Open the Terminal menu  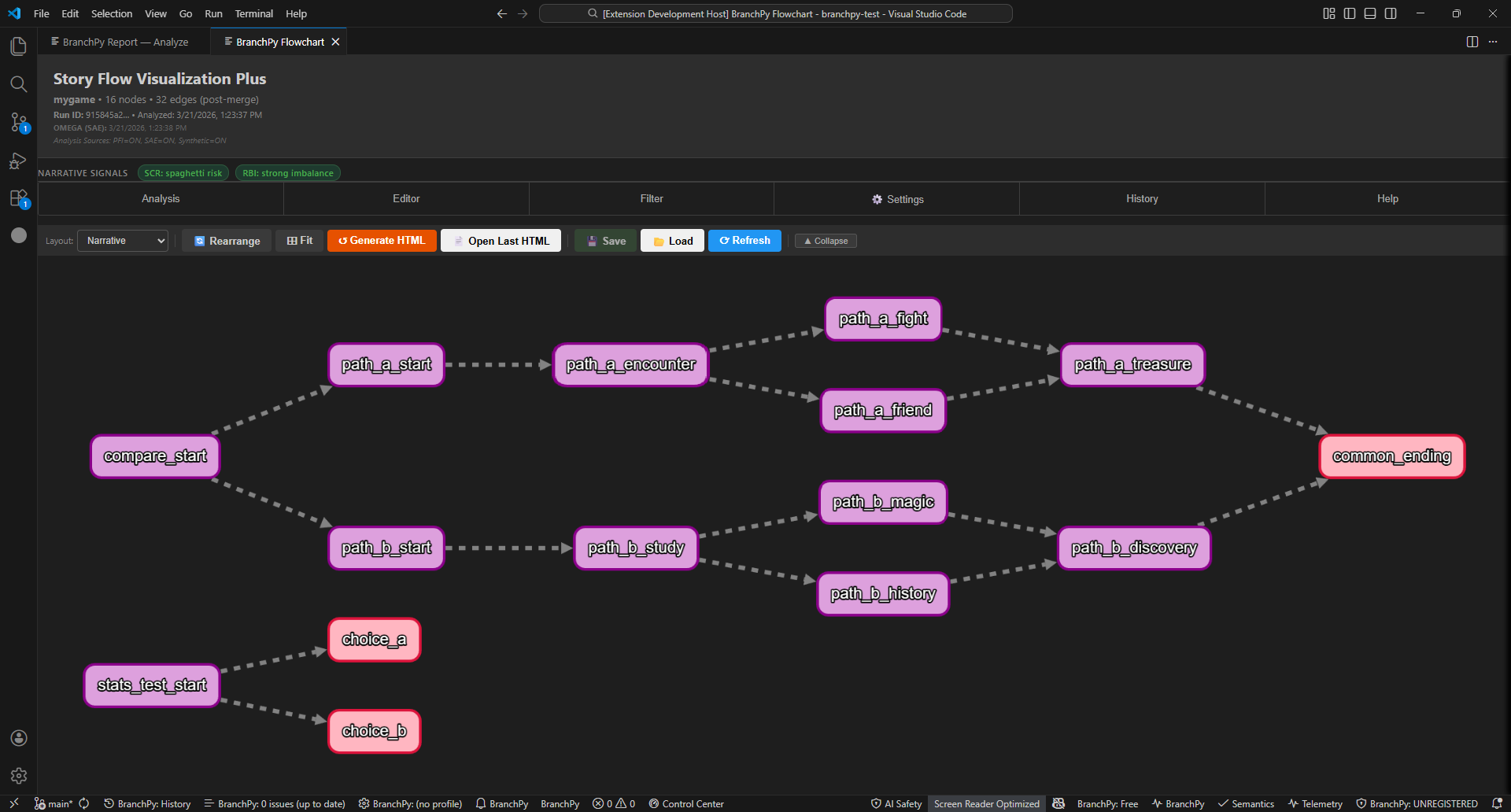[253, 13]
